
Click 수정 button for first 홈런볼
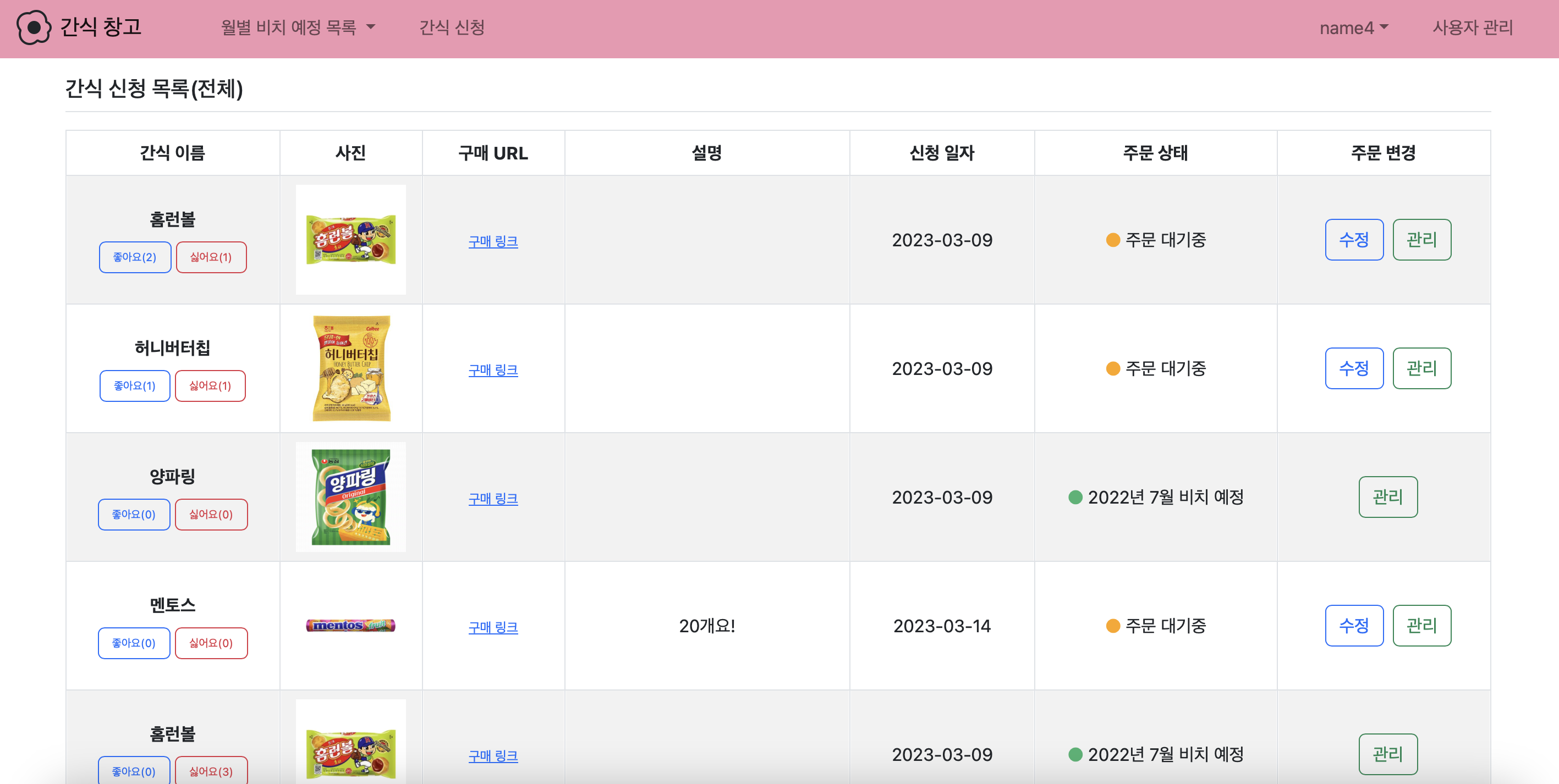tap(1353, 240)
